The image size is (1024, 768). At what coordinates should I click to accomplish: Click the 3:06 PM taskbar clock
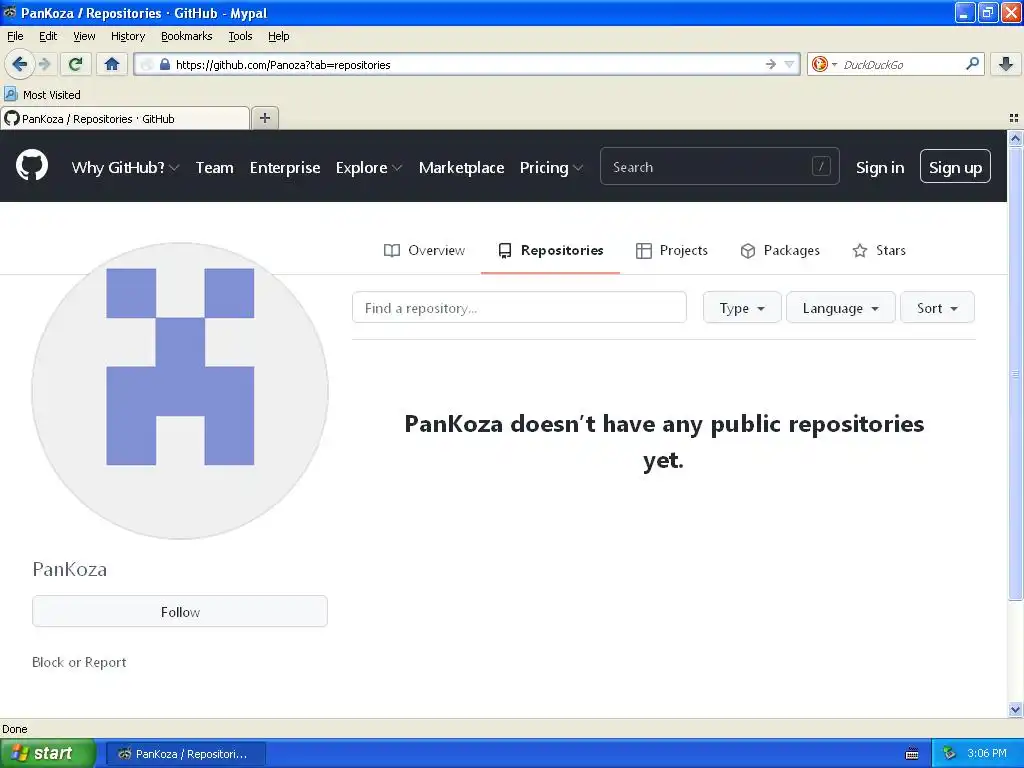point(987,753)
